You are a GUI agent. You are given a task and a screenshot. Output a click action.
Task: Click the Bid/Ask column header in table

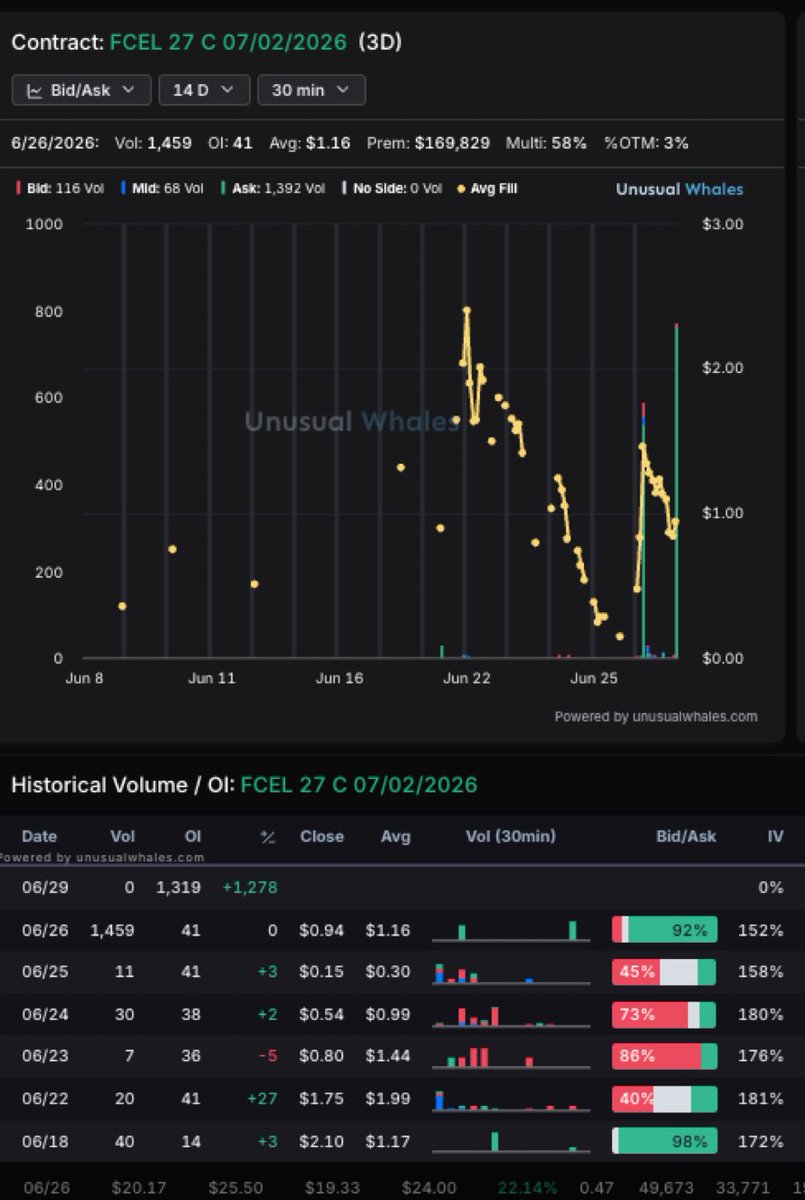(x=685, y=836)
